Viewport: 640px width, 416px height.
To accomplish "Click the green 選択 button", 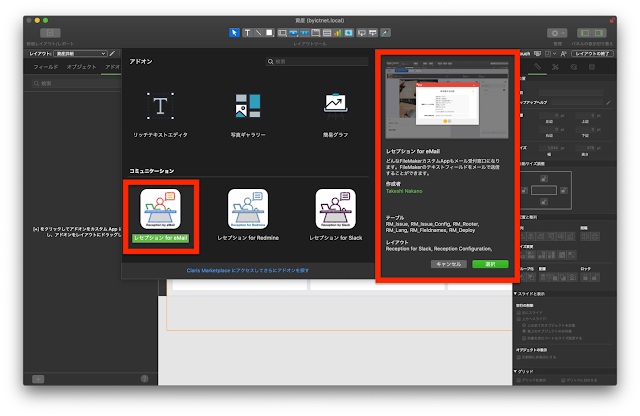I will point(490,264).
